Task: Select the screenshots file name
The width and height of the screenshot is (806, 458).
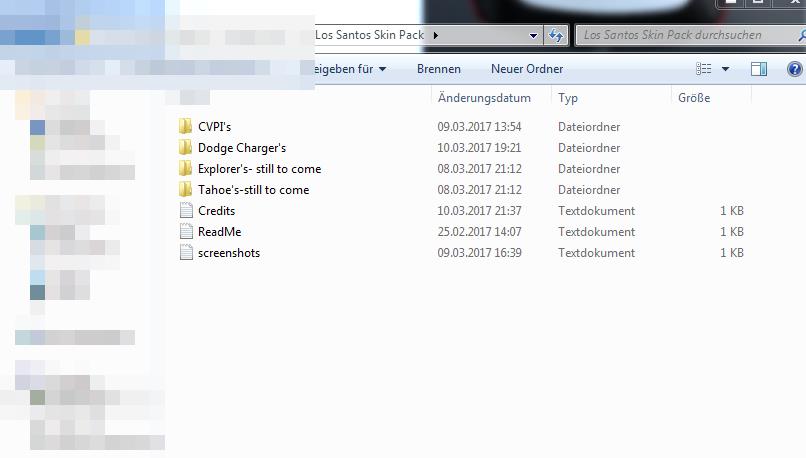Action: coord(229,253)
